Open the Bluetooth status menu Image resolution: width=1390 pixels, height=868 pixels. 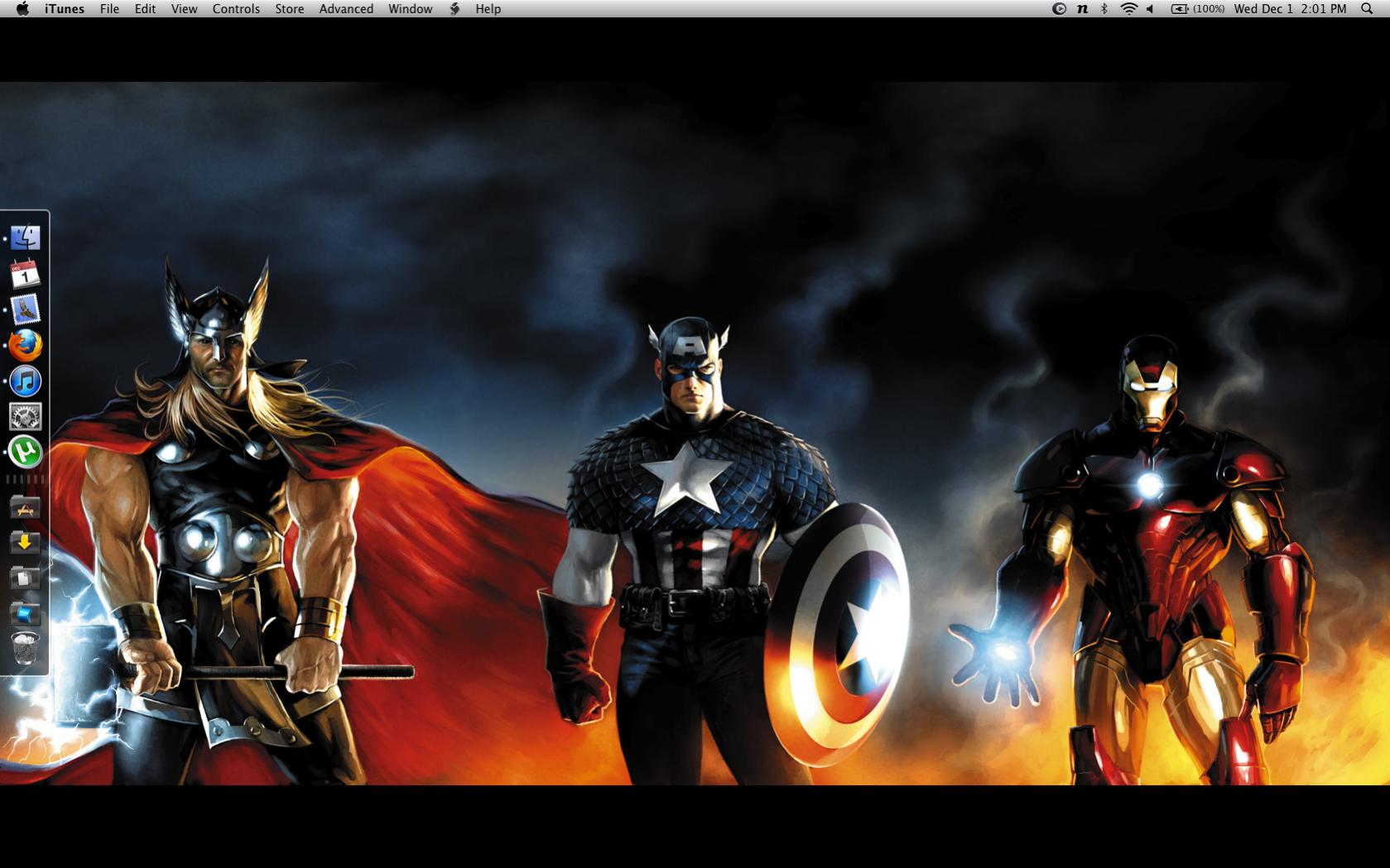click(1104, 9)
